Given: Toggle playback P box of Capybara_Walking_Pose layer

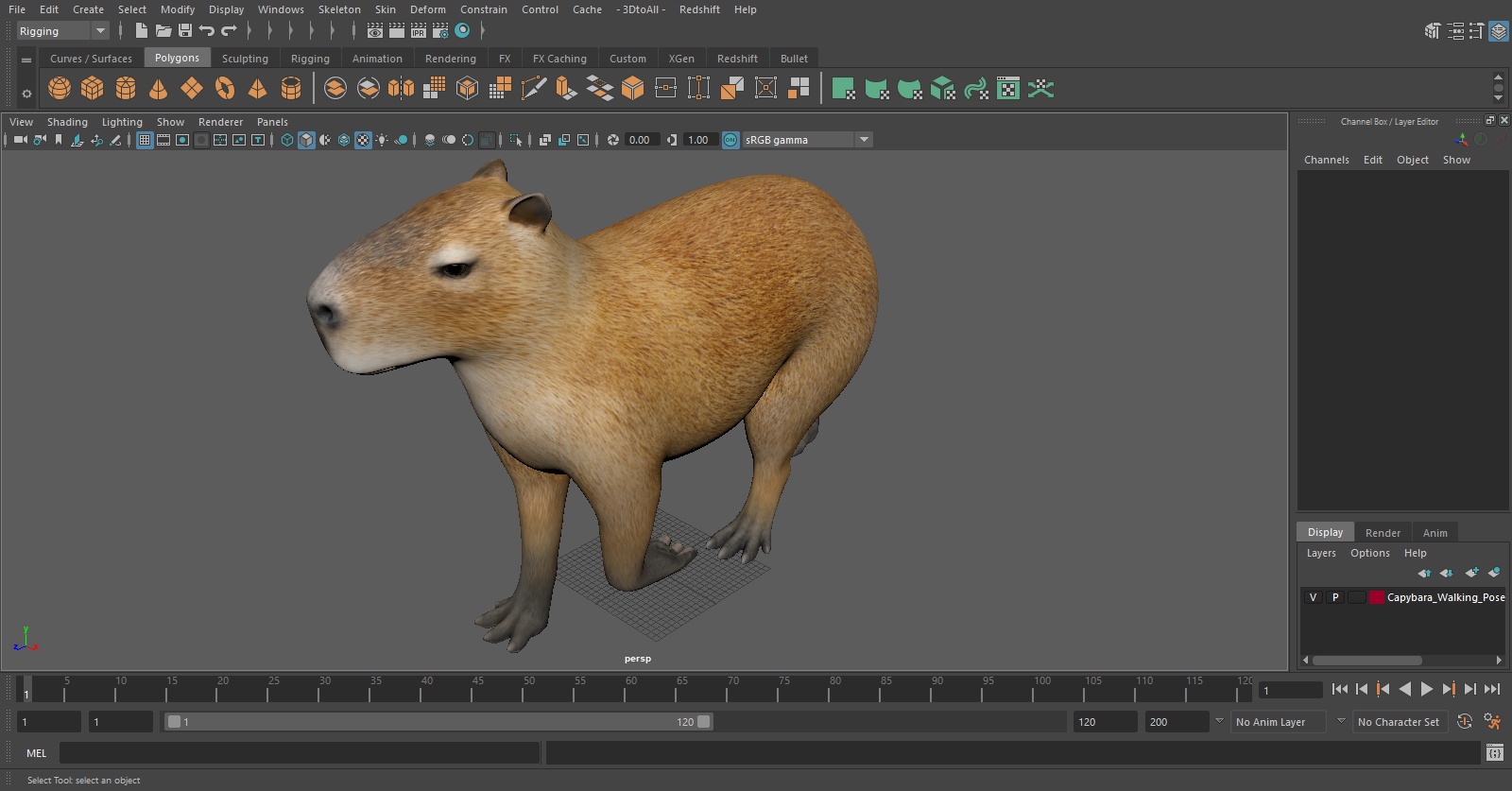Looking at the screenshot, I should pos(1335,597).
